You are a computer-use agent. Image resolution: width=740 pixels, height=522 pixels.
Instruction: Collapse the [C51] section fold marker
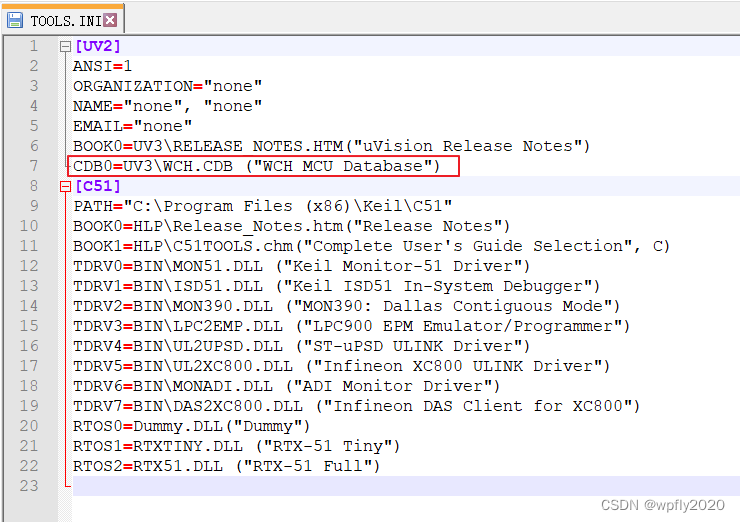(x=66, y=186)
